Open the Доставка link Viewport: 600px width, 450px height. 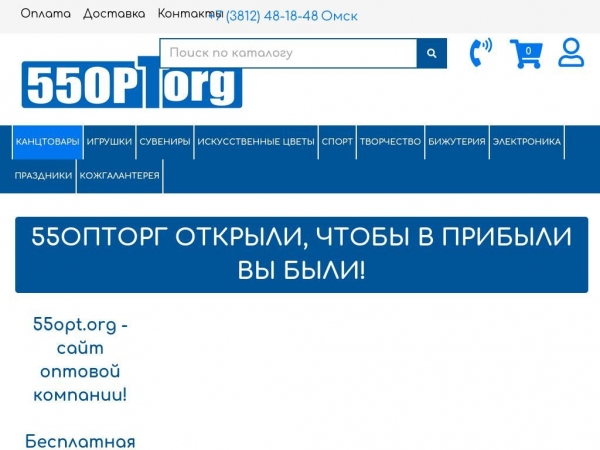coord(114,14)
